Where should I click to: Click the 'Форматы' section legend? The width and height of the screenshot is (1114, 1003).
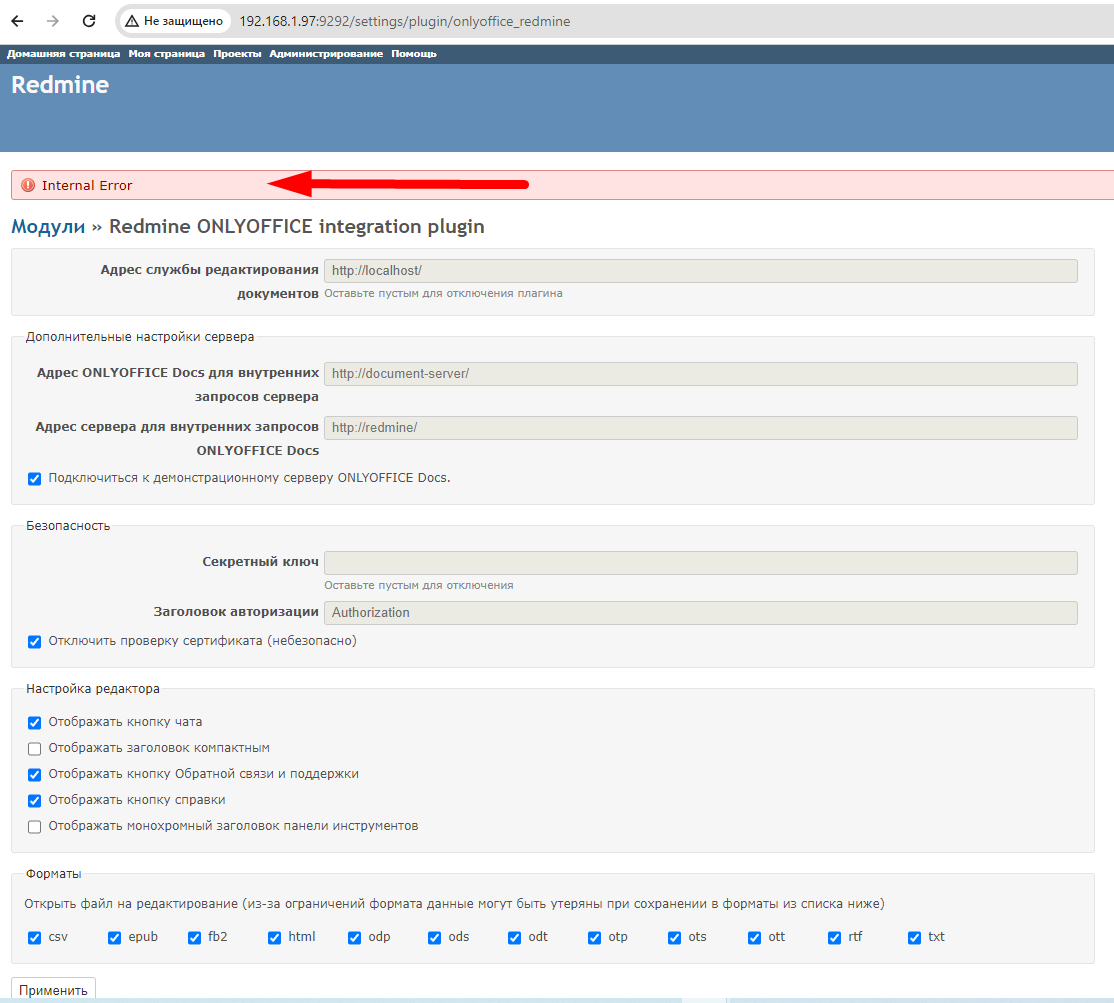click(x=53, y=874)
